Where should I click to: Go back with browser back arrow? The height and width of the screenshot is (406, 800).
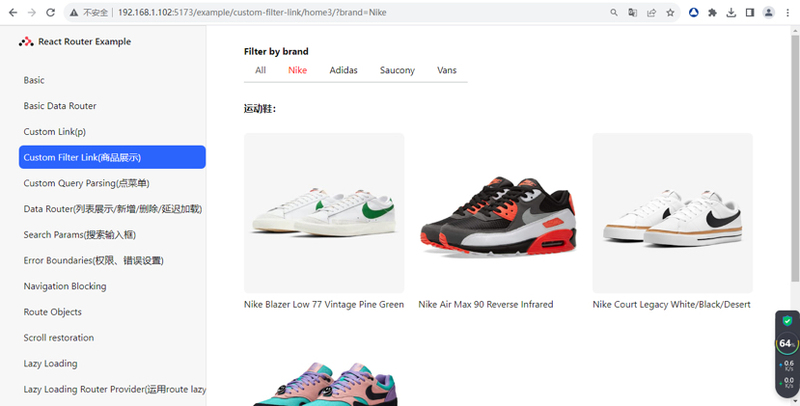tap(13, 13)
